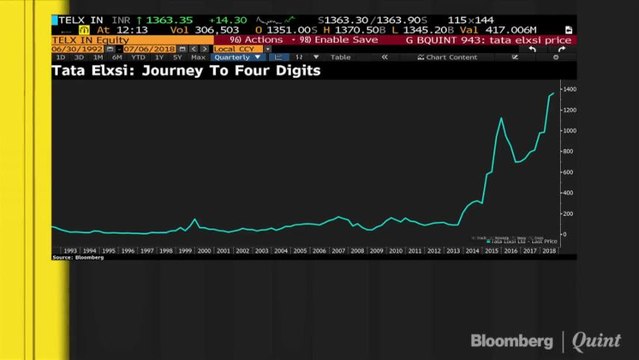Click the 1000 price axis label
This screenshot has height=360, width=639.
[x=570, y=131]
